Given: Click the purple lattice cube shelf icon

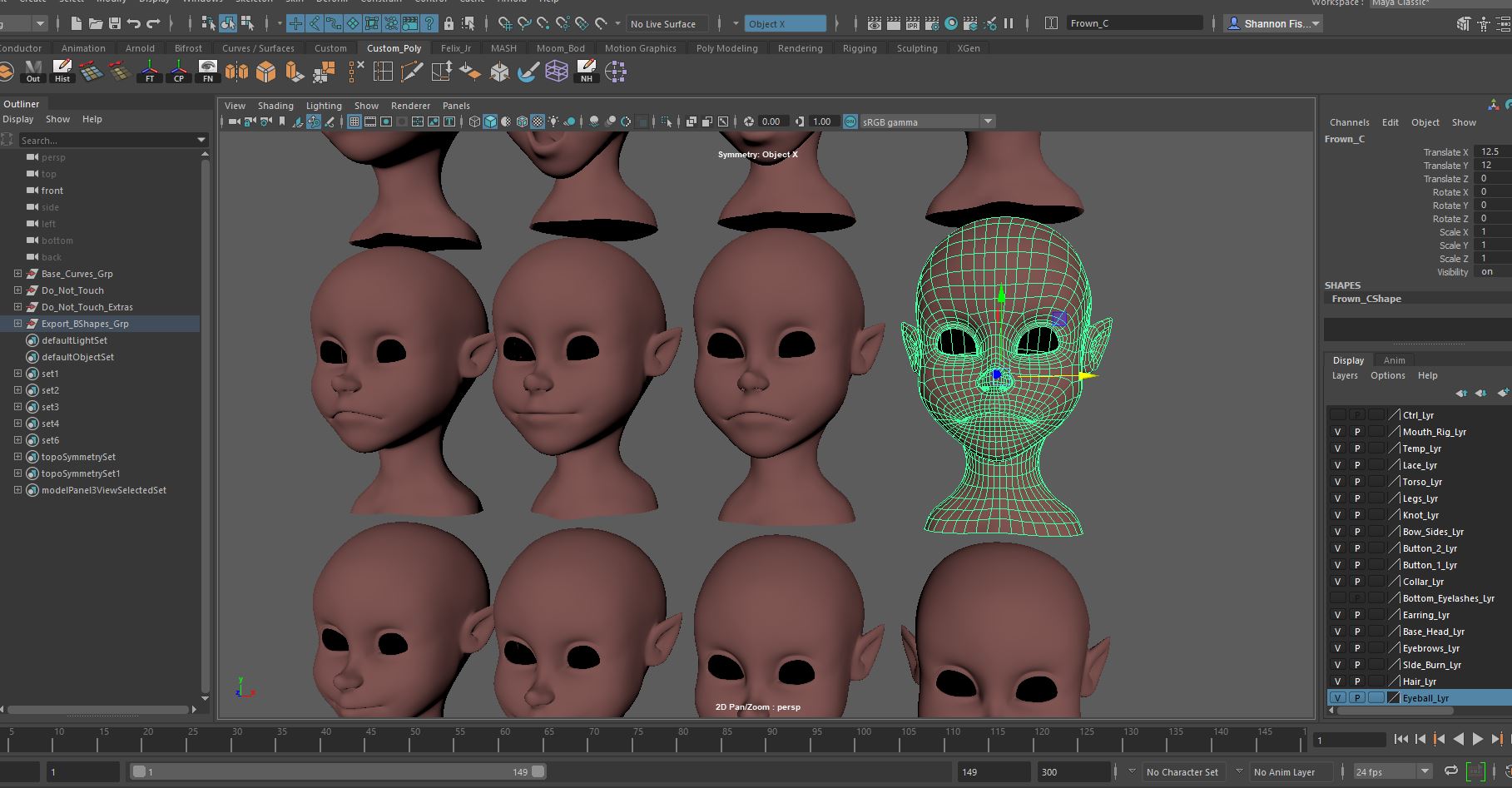Looking at the screenshot, I should click(x=557, y=72).
